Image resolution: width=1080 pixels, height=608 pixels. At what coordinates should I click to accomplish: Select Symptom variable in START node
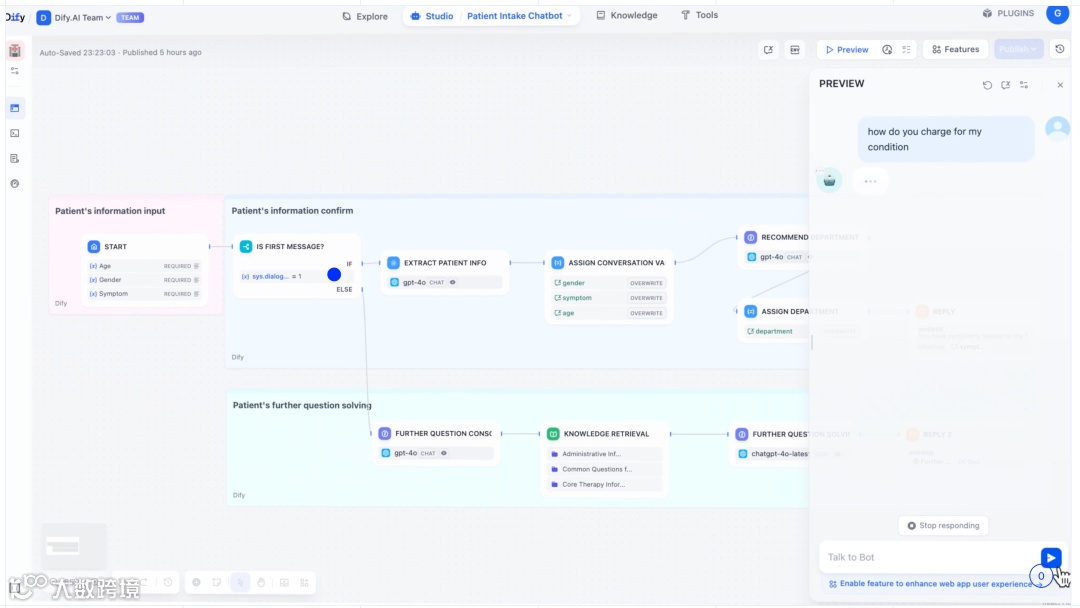(x=144, y=294)
